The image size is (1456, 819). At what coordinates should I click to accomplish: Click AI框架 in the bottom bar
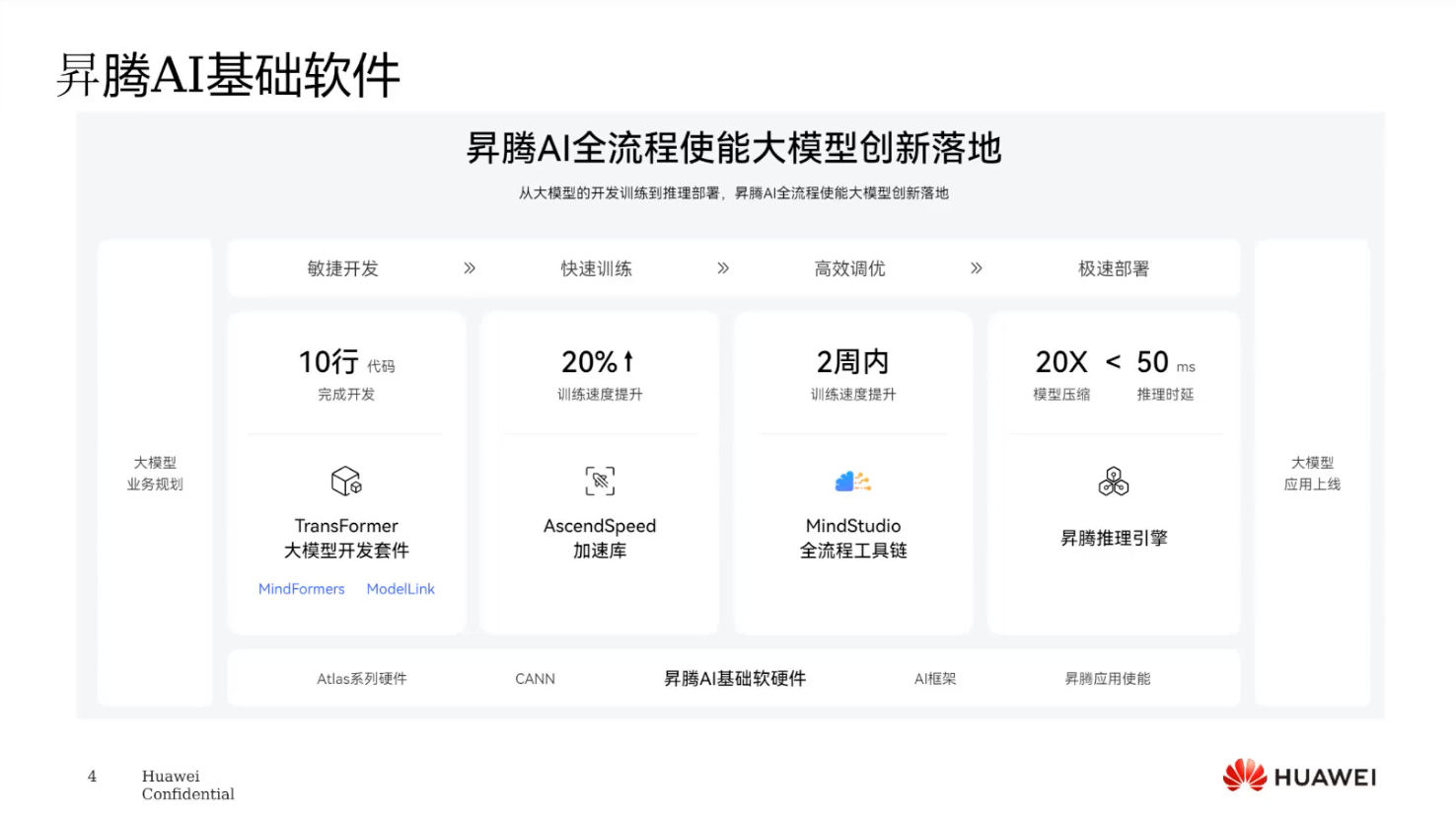(935, 679)
